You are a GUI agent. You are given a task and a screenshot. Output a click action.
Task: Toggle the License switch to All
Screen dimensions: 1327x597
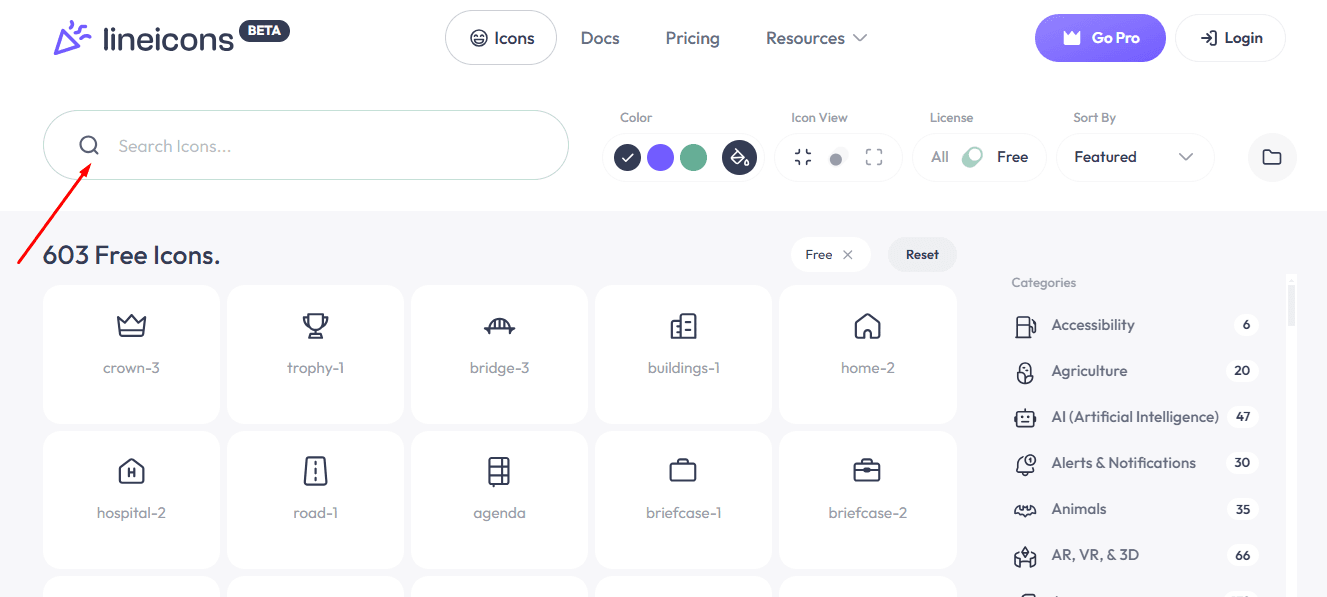tap(940, 157)
